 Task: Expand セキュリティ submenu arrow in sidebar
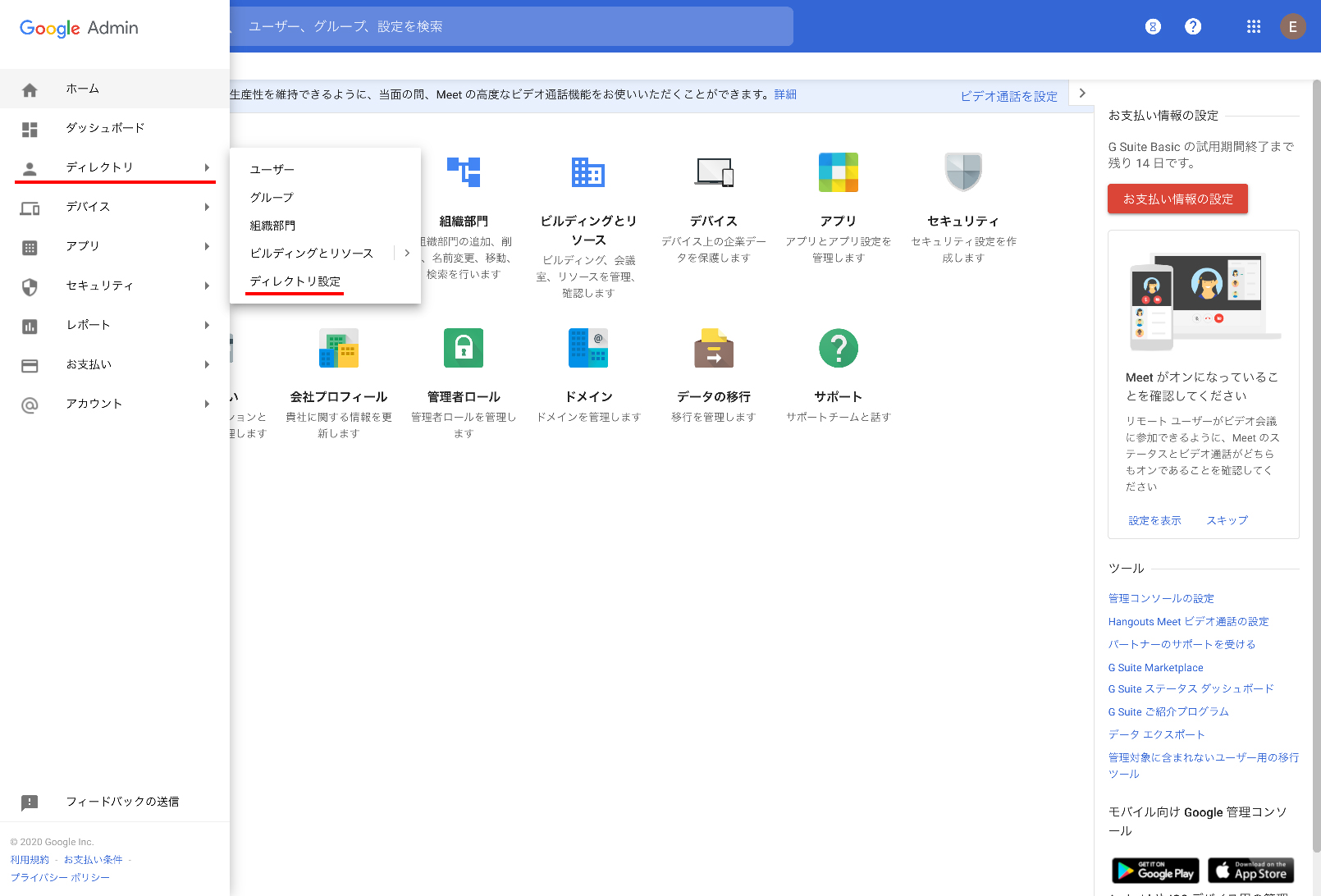207,286
